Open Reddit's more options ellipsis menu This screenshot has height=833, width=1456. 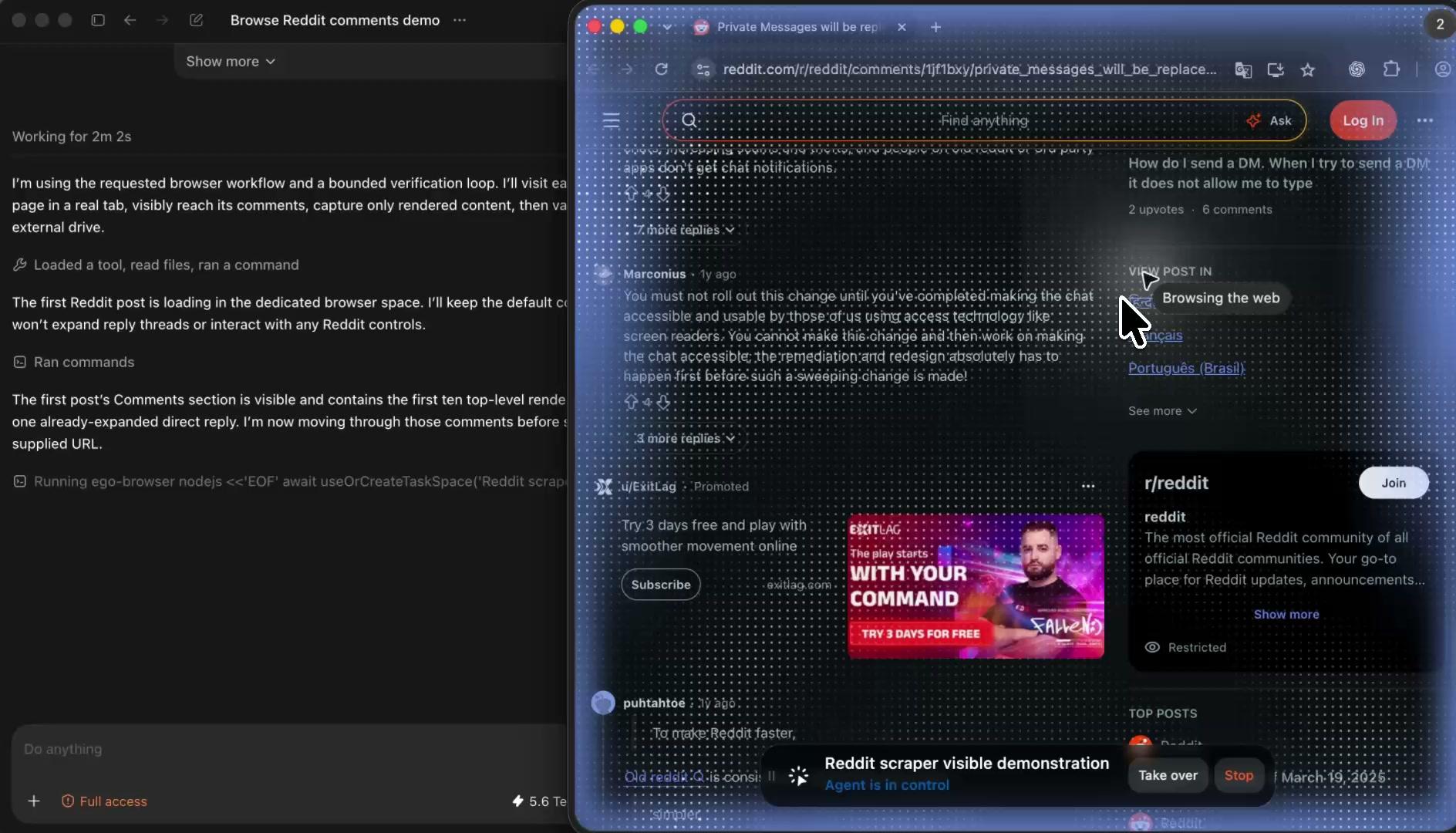coord(1424,120)
